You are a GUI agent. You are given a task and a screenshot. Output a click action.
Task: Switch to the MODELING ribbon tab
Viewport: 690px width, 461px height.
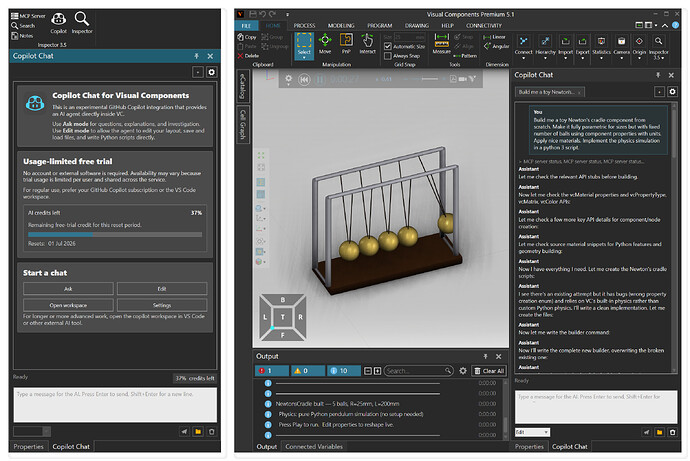point(341,26)
